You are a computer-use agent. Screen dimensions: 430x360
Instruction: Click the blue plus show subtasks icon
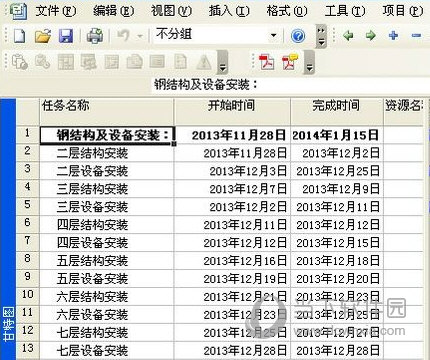(393, 35)
